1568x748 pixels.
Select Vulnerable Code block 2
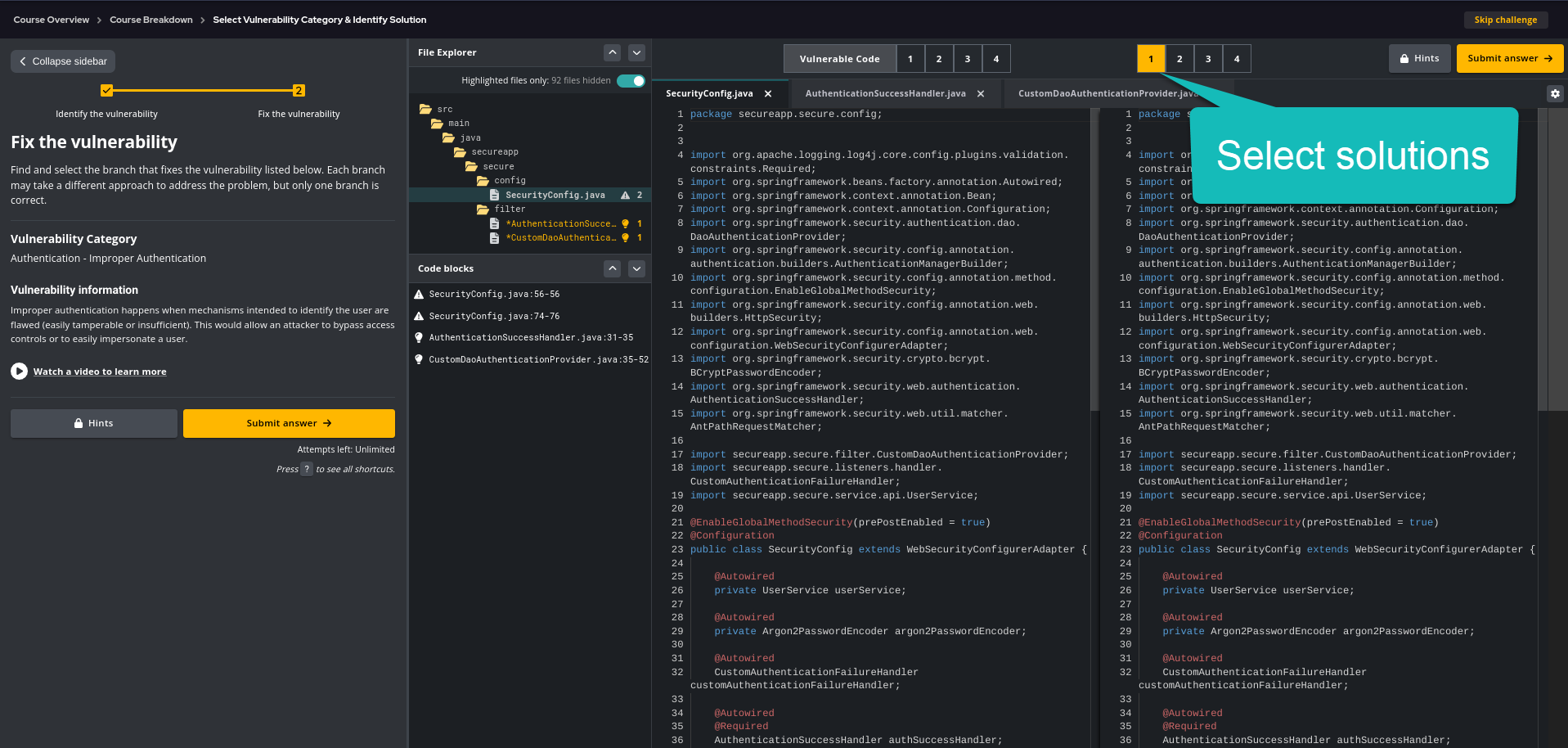pos(938,59)
